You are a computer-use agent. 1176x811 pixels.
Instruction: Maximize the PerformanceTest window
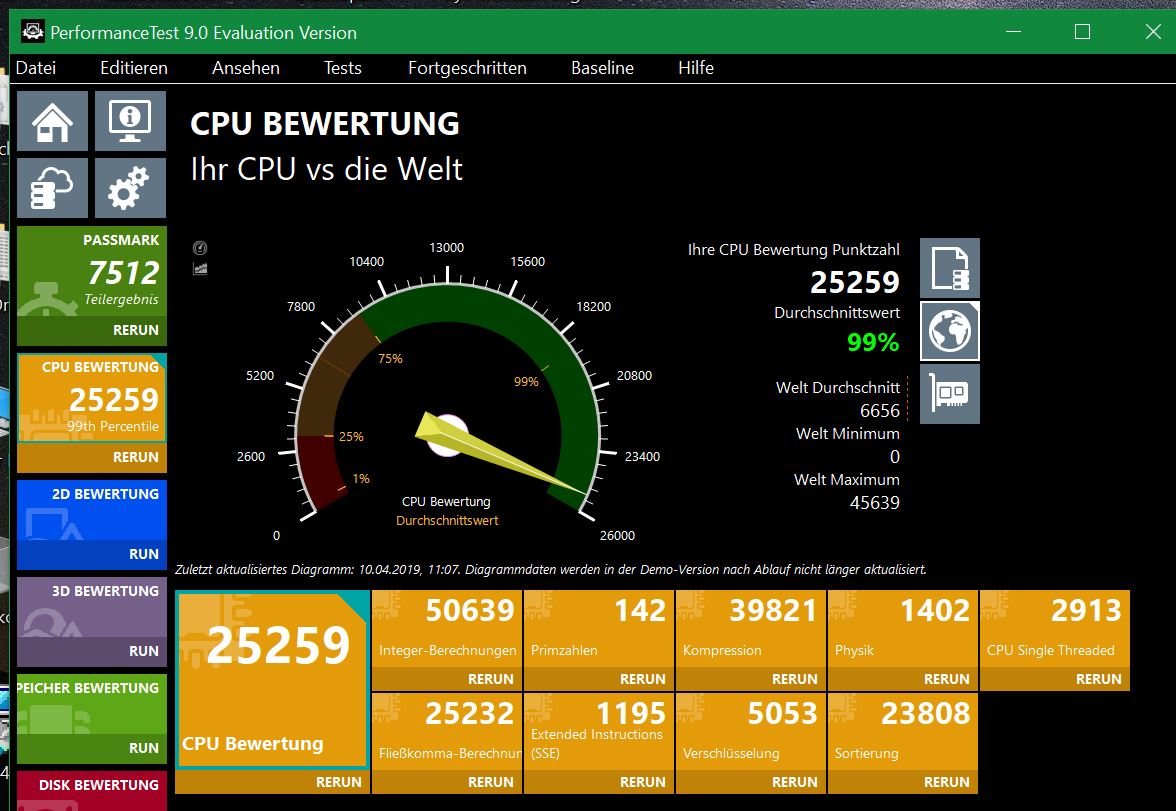pyautogui.click(x=1082, y=32)
